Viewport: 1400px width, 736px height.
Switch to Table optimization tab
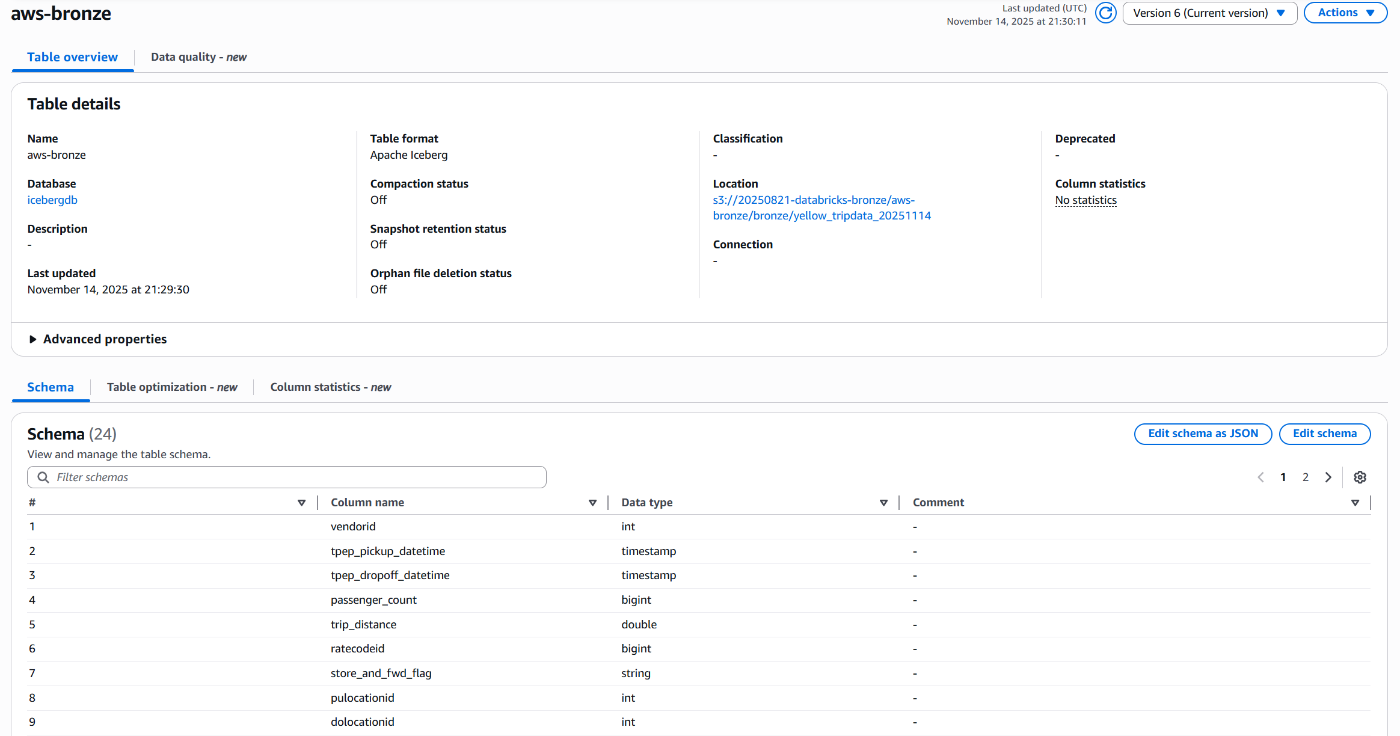tap(172, 387)
